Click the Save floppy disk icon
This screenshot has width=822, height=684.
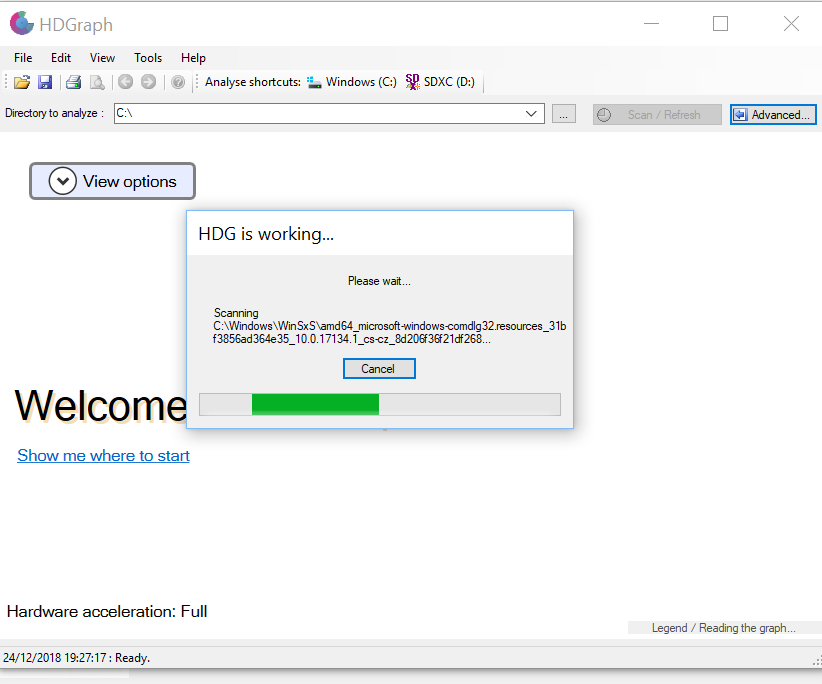[x=45, y=82]
